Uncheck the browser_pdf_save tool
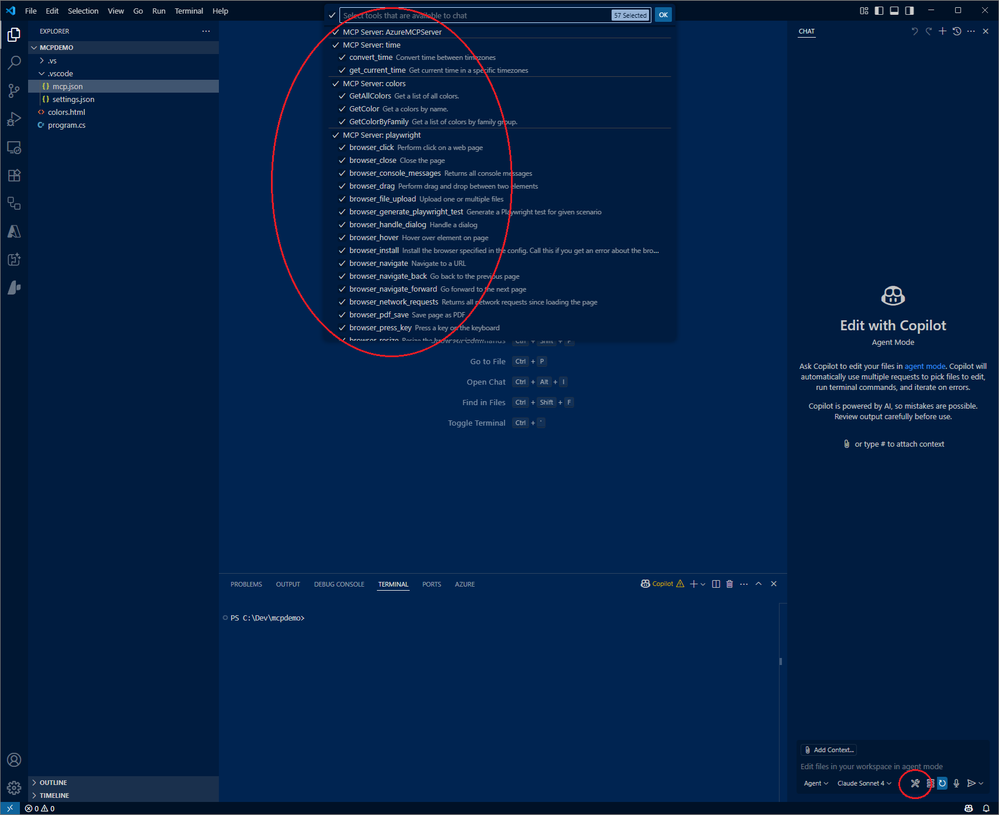 342,315
